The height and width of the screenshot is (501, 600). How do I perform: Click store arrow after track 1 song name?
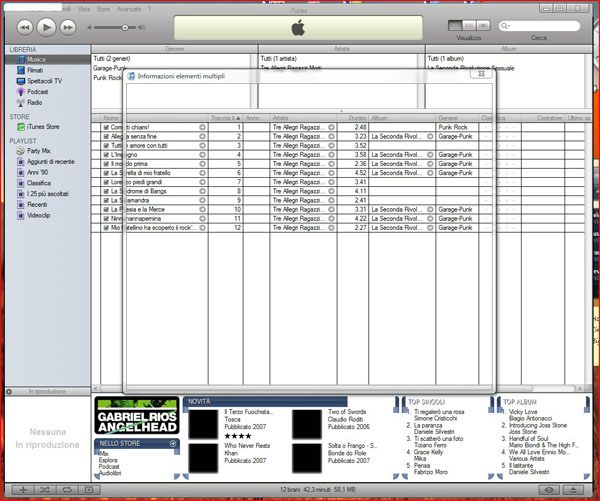click(202, 127)
